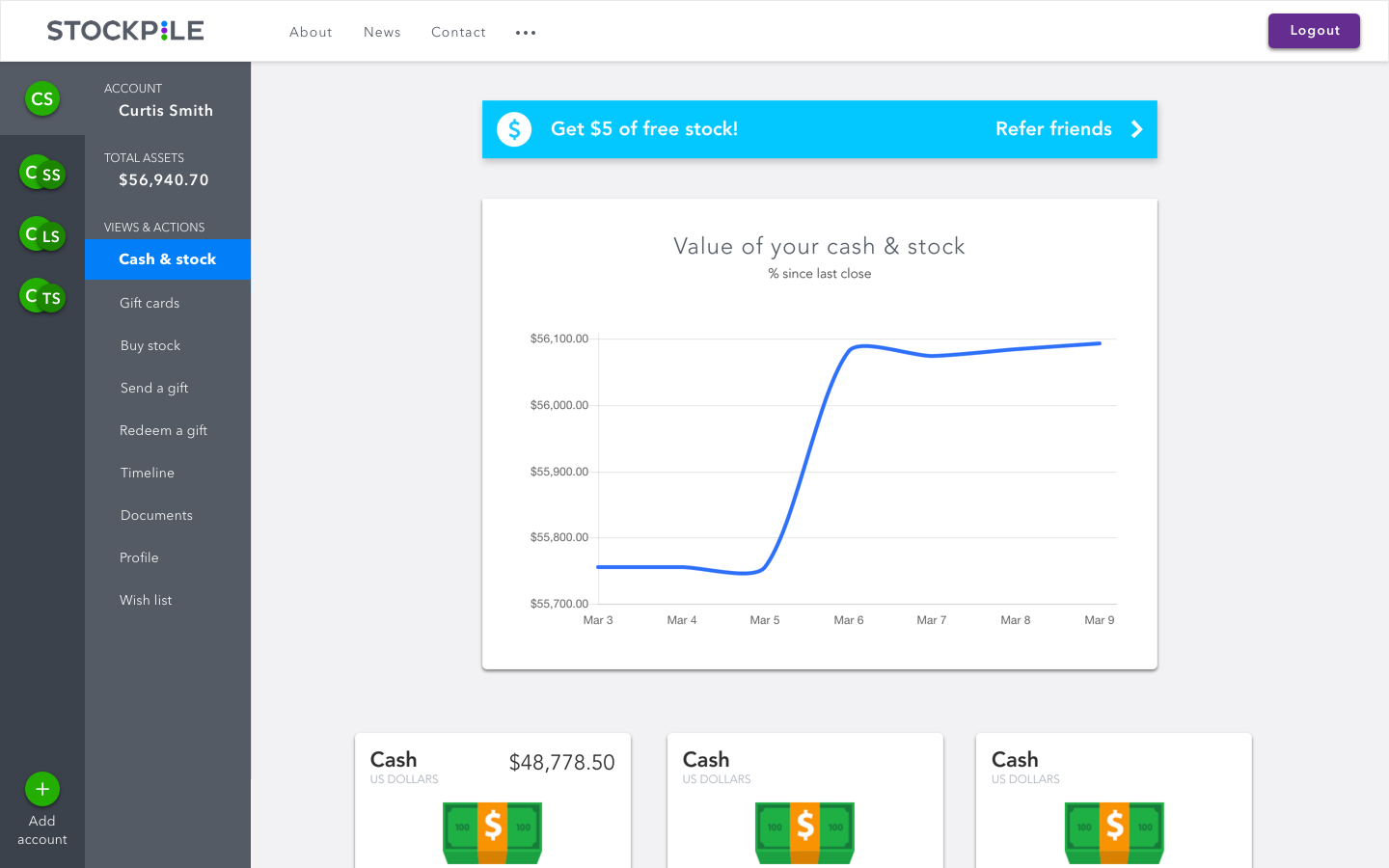Open the About page

click(x=311, y=33)
